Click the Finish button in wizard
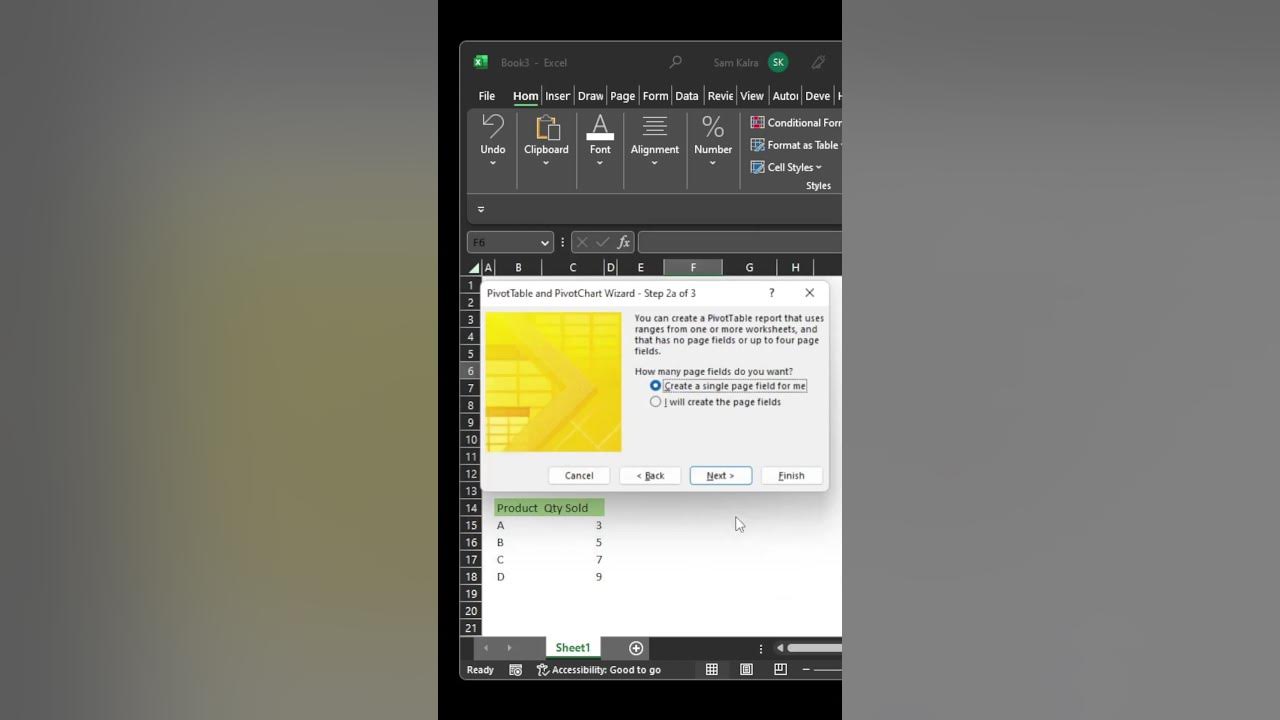The height and width of the screenshot is (720, 1280). pos(791,476)
